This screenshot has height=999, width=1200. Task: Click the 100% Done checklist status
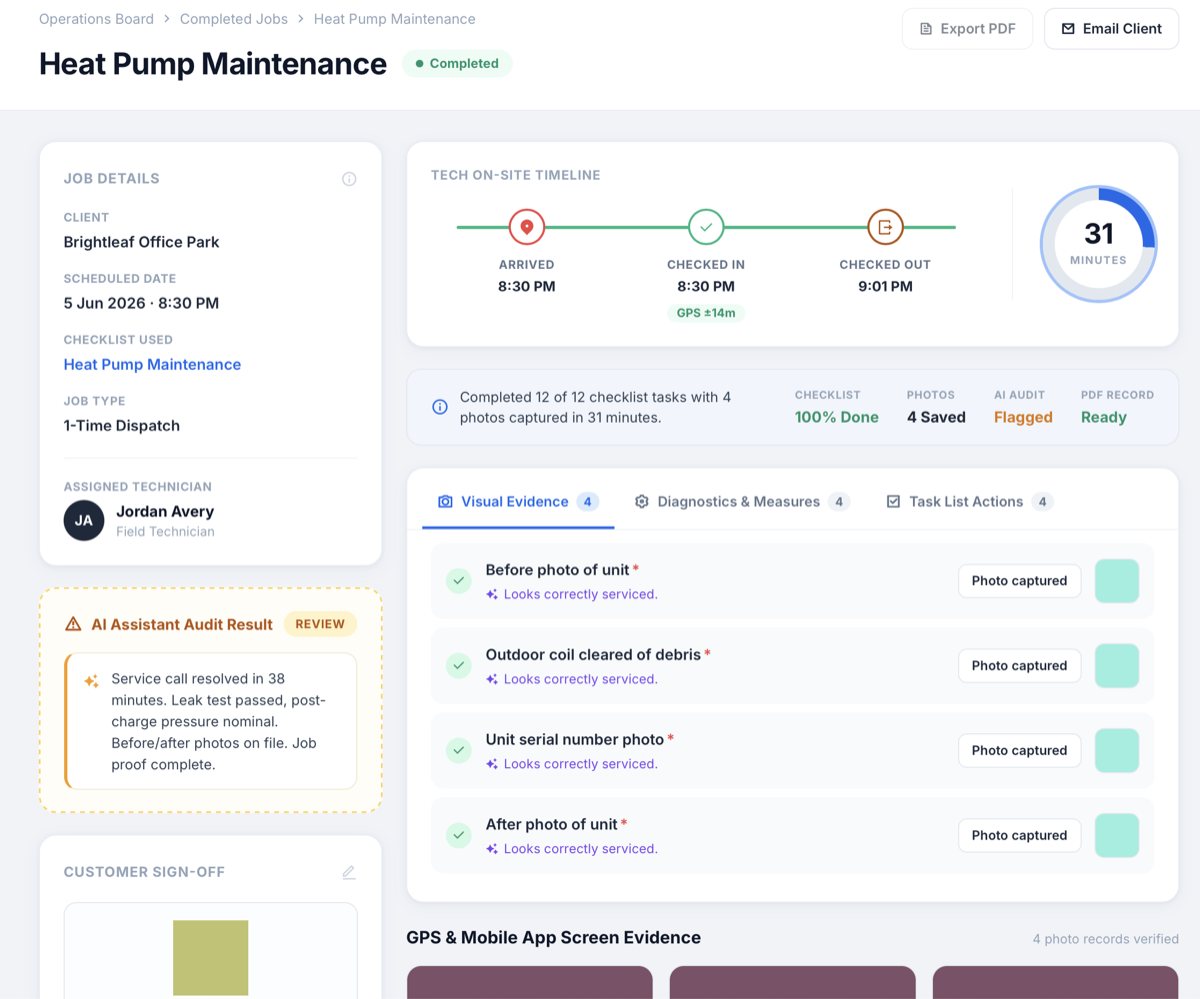tap(837, 417)
